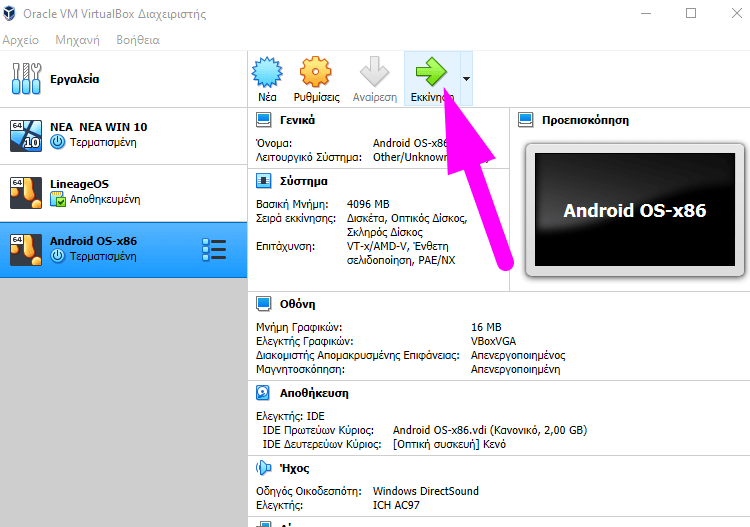This screenshot has width=750, height=527.
Task: Open the Οθόνη section heading
Action: 298,304
